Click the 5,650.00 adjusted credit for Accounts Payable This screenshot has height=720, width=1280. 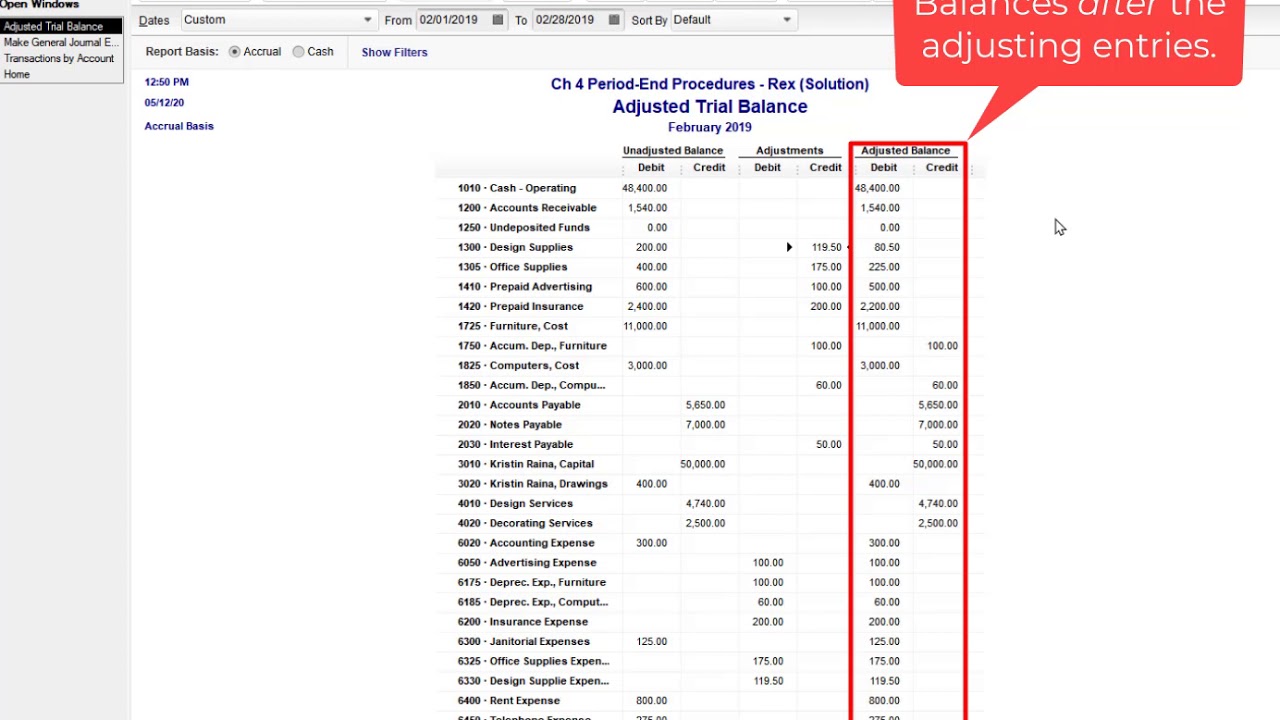[x=938, y=405]
